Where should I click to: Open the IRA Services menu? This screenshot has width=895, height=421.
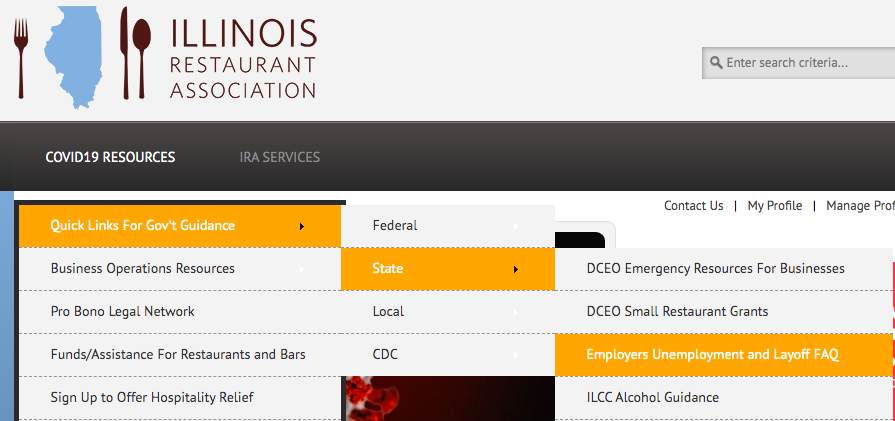click(280, 157)
